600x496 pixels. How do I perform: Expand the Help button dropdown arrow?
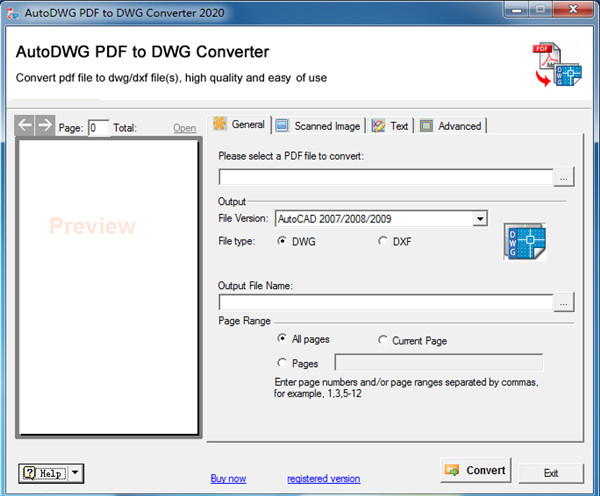pyautogui.click(x=75, y=473)
